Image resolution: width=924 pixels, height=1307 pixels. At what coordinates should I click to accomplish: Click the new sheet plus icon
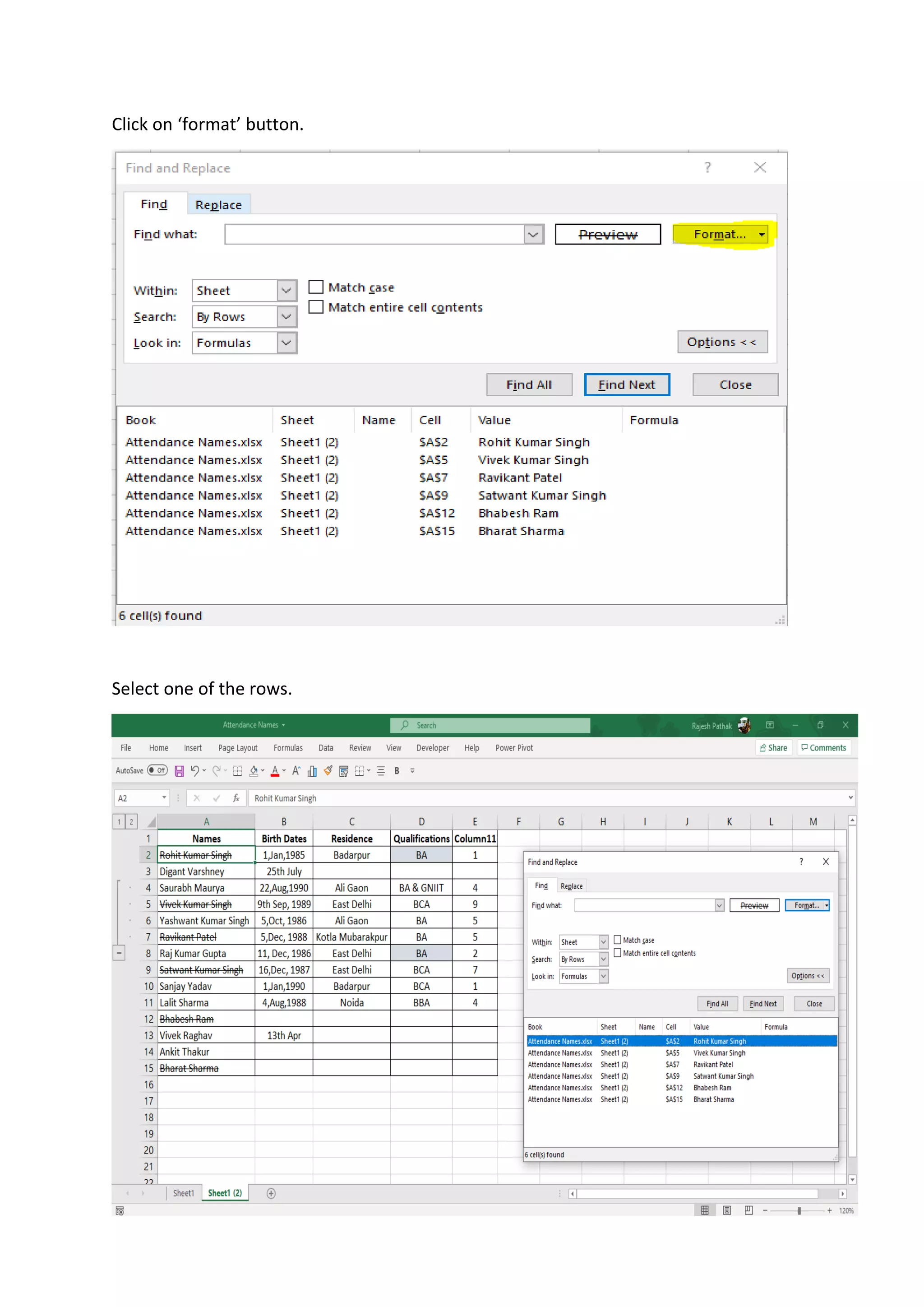point(272,1193)
